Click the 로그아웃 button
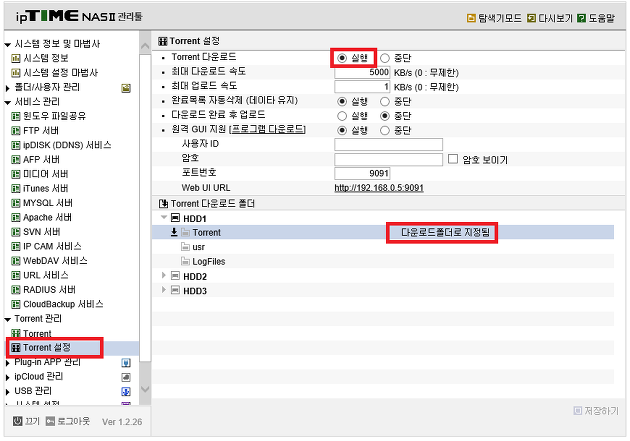Image resolution: width=630 pixels, height=441 pixels. [68, 421]
